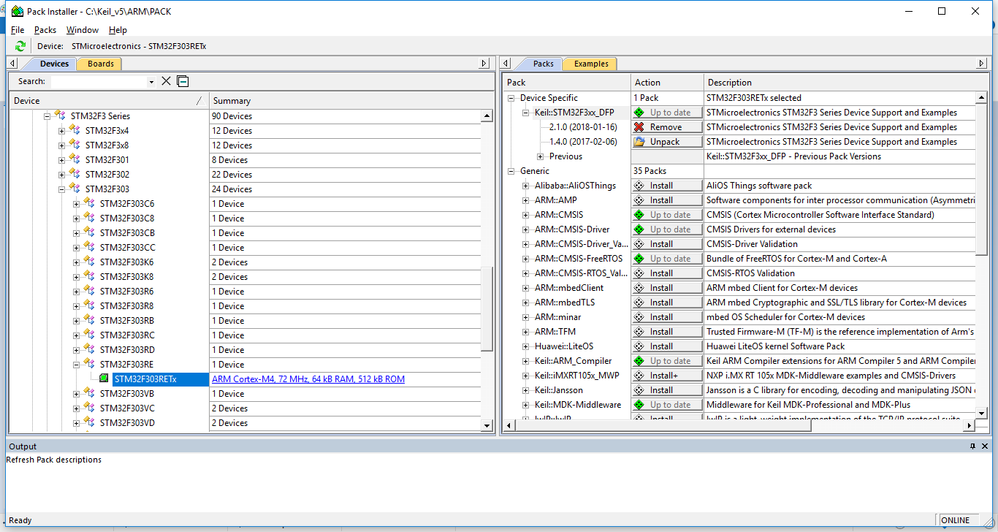
Task: Click the Action column header
Action: (666, 82)
